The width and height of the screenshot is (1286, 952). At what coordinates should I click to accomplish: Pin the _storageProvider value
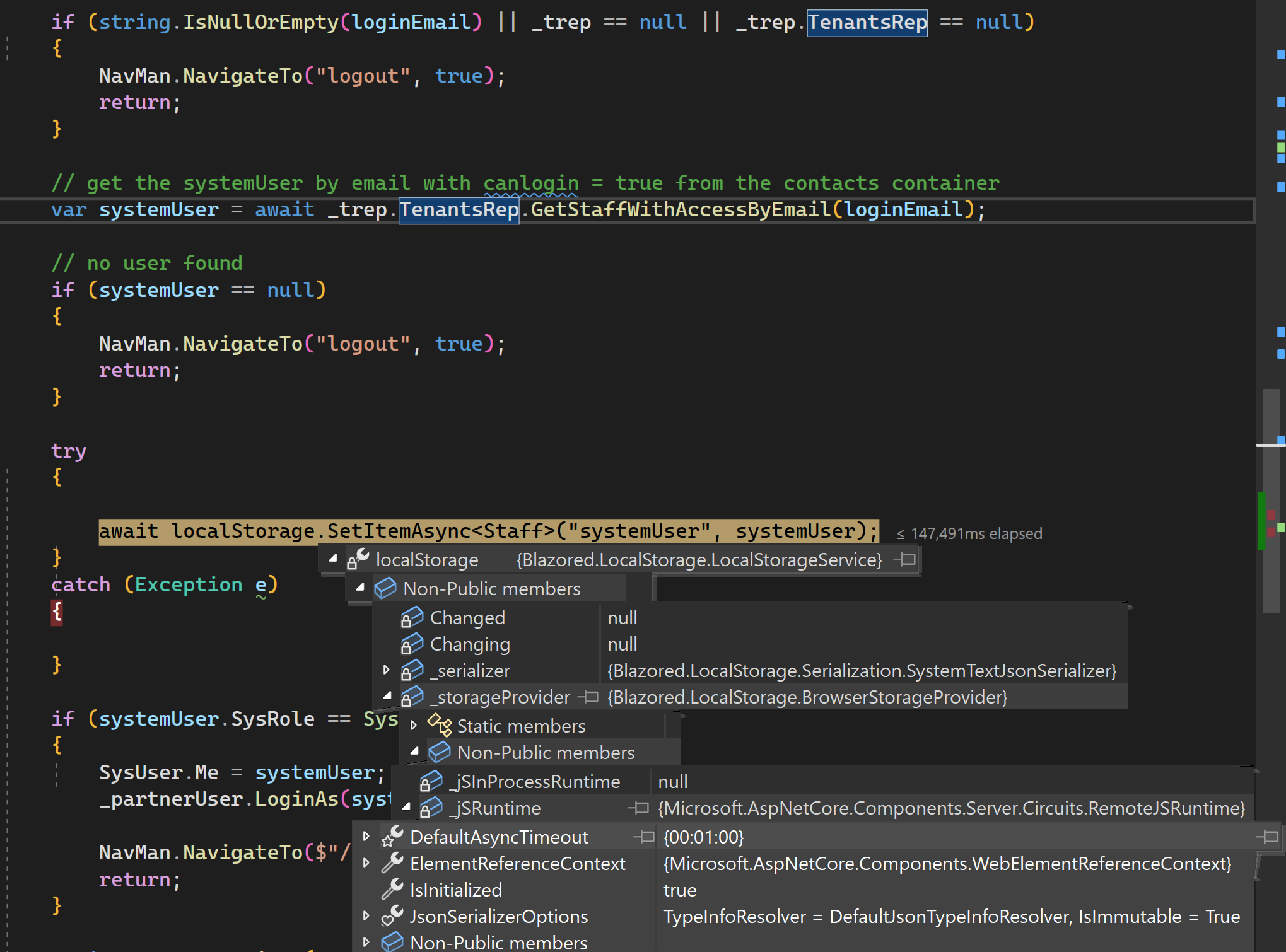coord(589,697)
